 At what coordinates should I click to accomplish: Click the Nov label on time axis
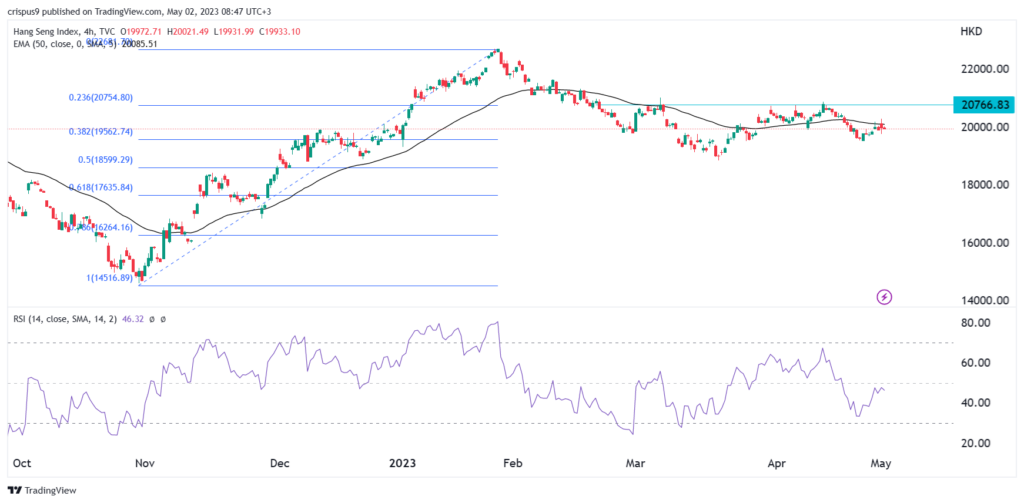tap(145, 463)
